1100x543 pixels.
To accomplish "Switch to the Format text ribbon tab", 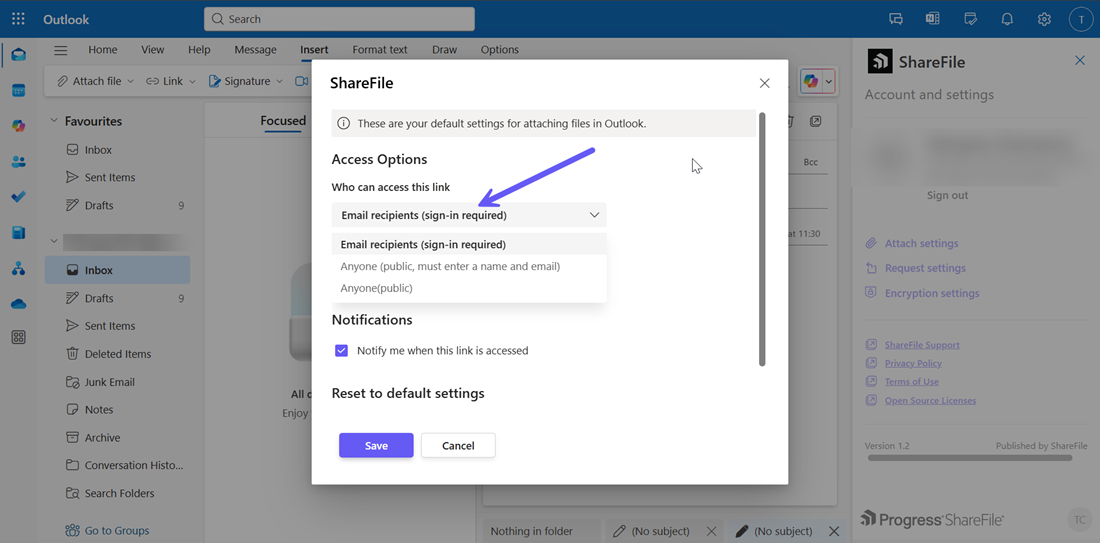I will click(x=379, y=50).
